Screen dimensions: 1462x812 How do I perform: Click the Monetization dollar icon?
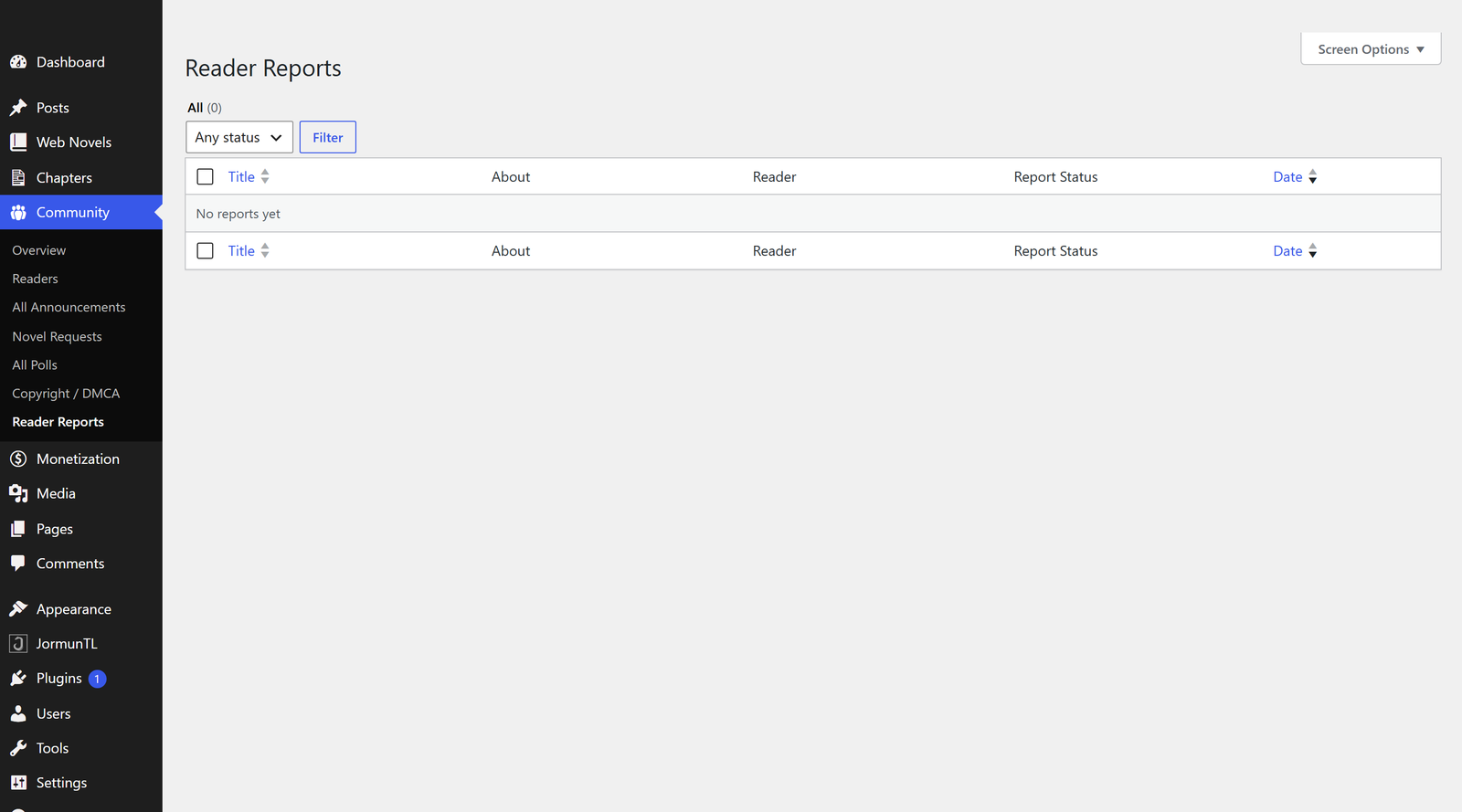coord(18,459)
